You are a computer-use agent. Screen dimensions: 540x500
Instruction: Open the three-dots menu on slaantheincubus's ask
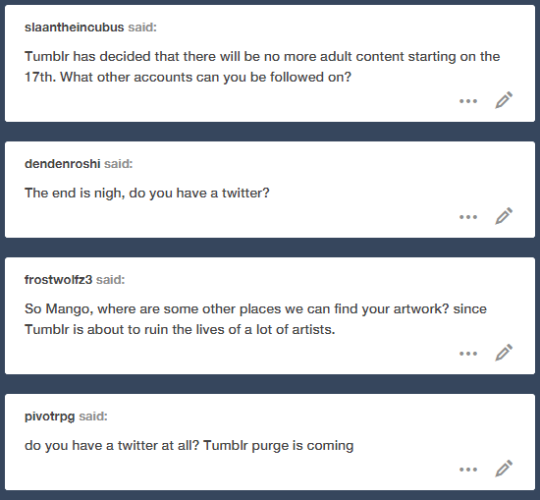coord(468,101)
